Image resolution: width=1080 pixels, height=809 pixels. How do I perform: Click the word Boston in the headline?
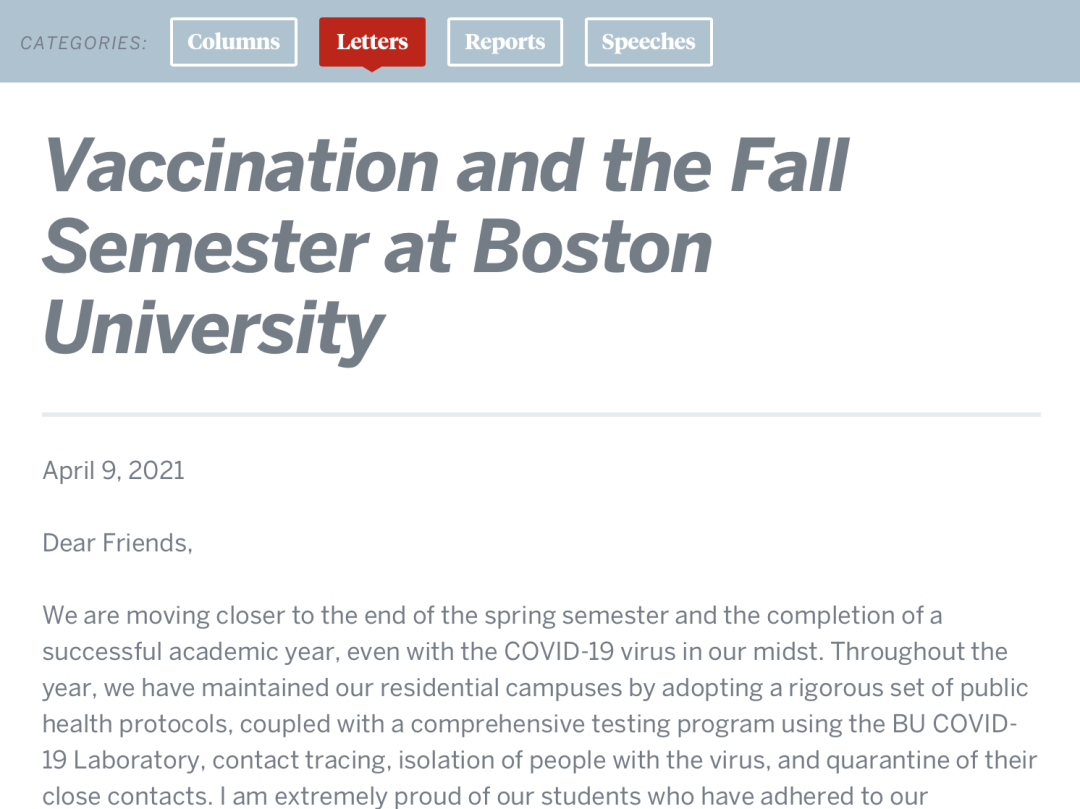[x=592, y=247]
